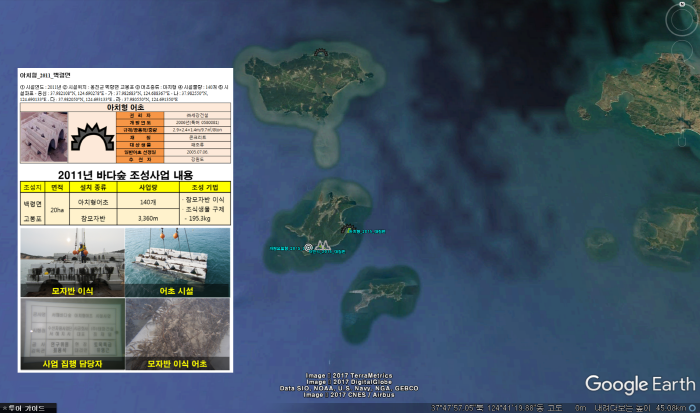700x413 pixels.
Task: Click the 140개 cell in the yellow table
Action: pos(148,202)
